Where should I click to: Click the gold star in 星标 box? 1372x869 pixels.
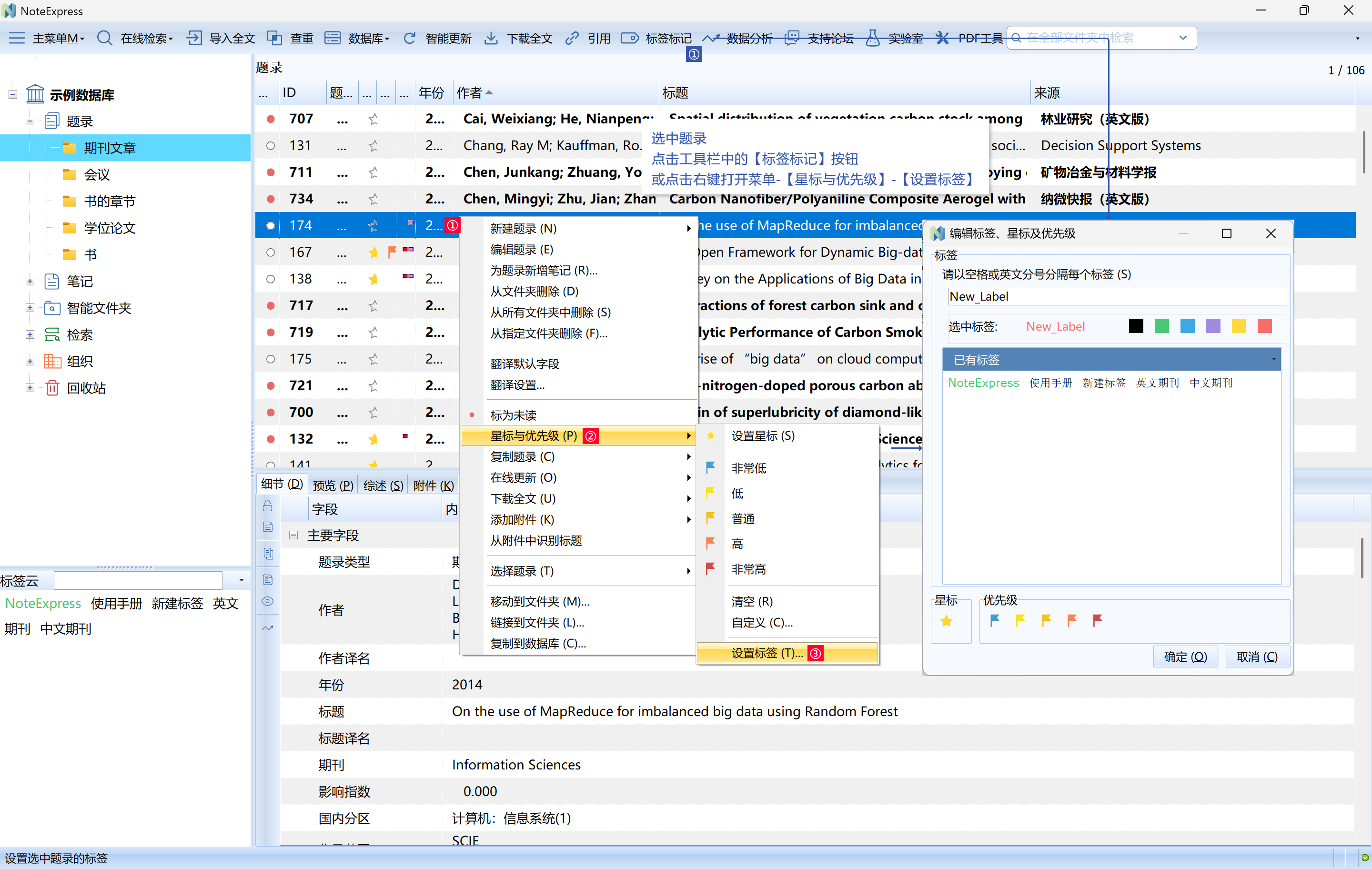click(946, 621)
